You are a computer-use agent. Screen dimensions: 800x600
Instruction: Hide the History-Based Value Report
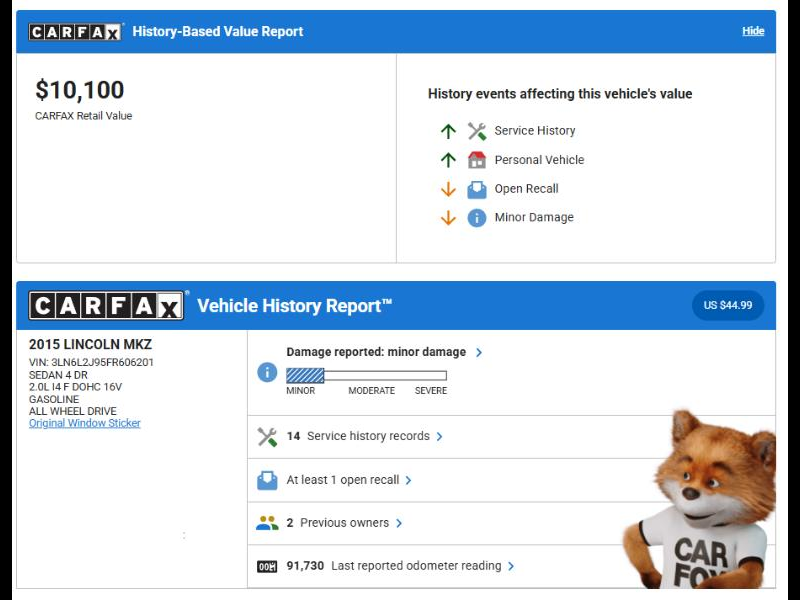(753, 31)
